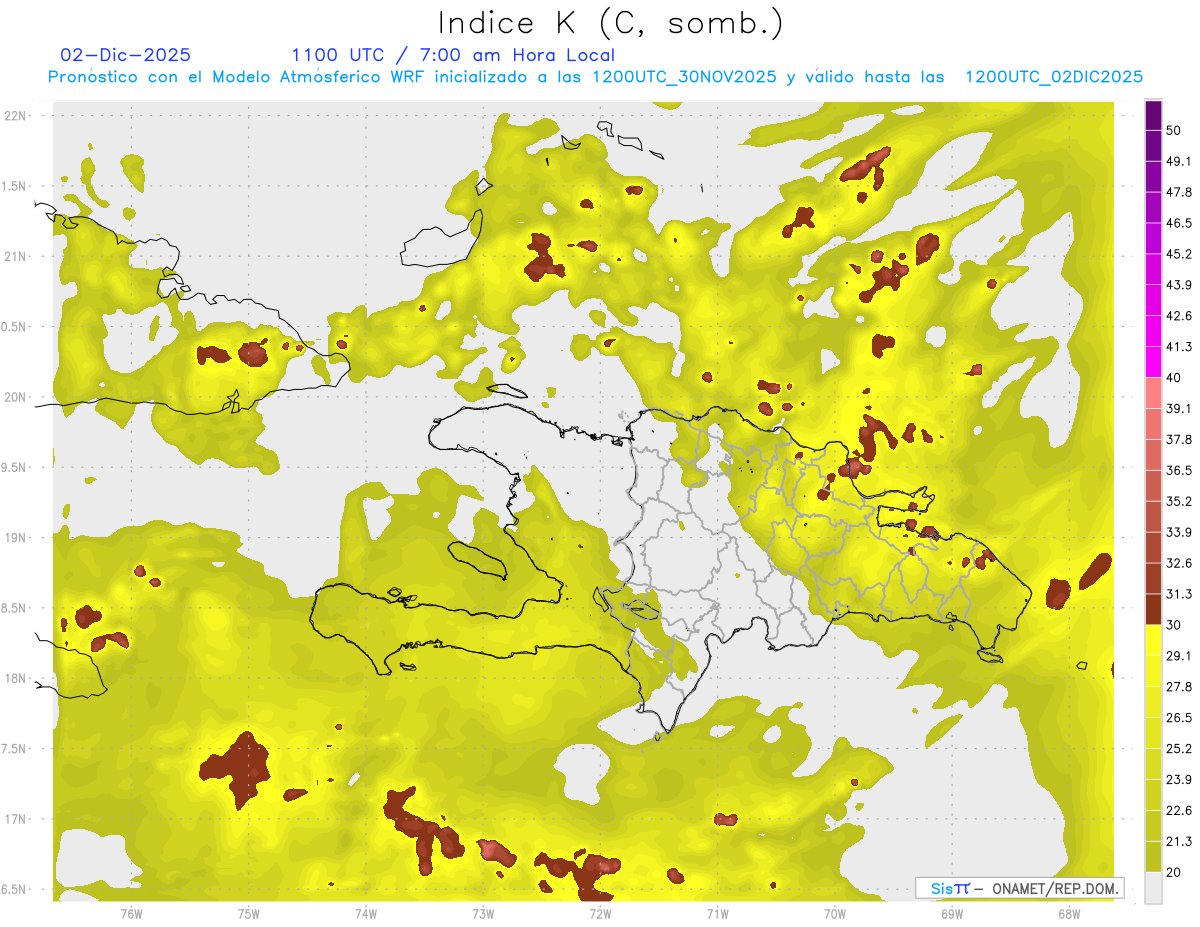Screen dimensions: 1200x927
Task: Click the color scale value '46.5'
Action: tap(1179, 223)
